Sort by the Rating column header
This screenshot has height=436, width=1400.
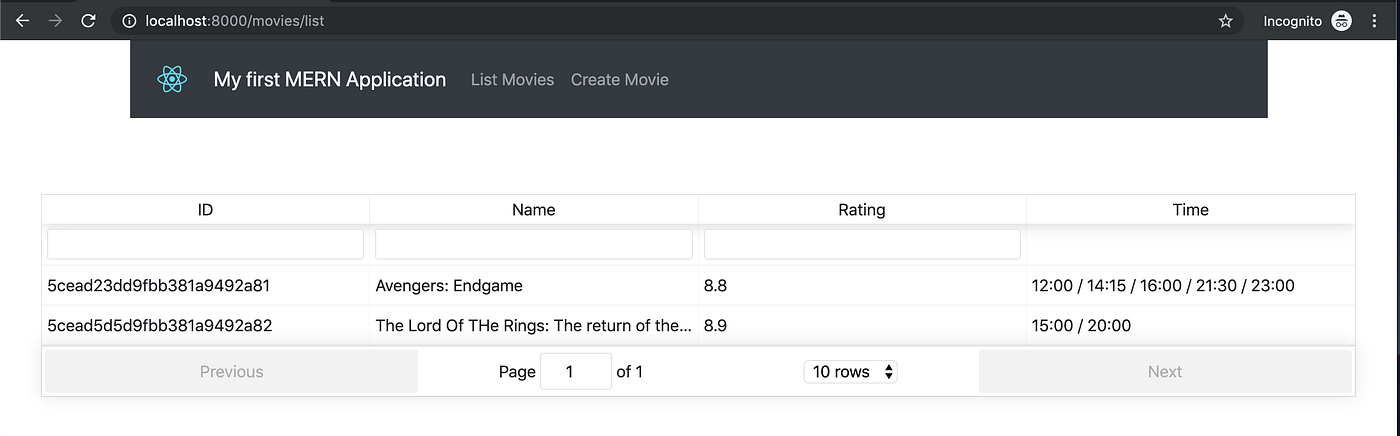click(x=862, y=210)
